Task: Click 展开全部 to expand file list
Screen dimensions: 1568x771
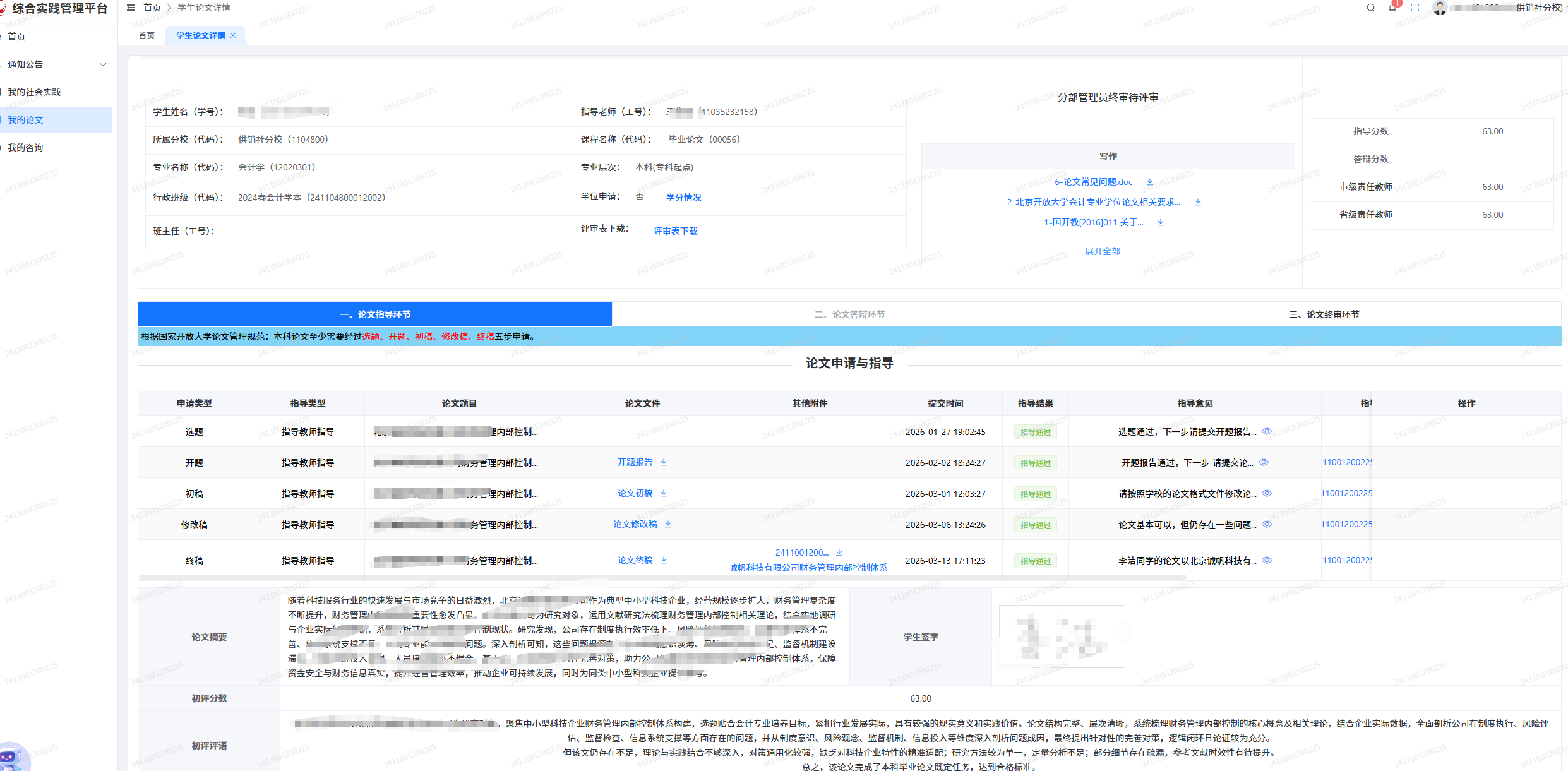Action: tap(1103, 251)
